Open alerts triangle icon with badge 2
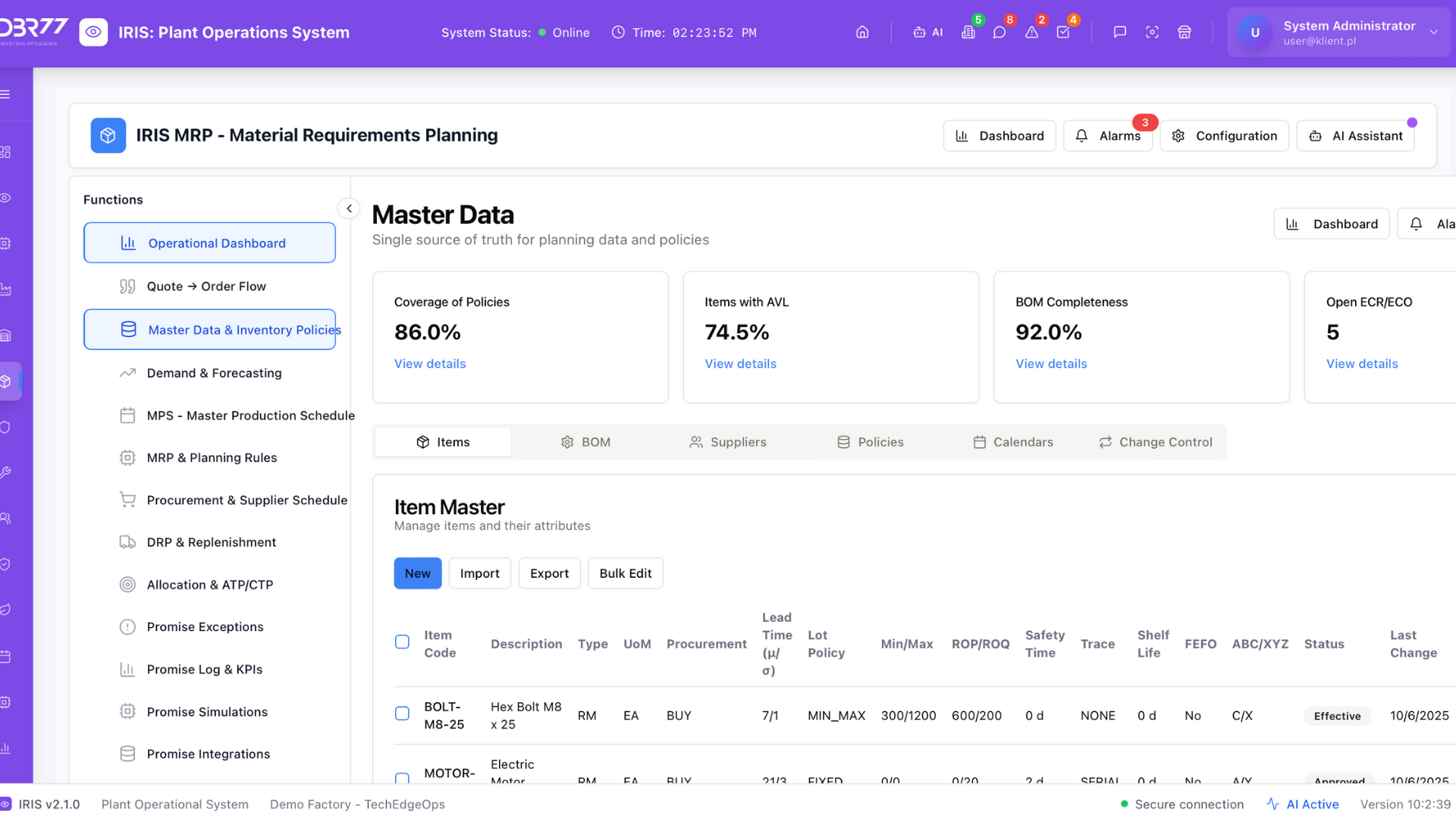1456x819 pixels. coord(1031,33)
